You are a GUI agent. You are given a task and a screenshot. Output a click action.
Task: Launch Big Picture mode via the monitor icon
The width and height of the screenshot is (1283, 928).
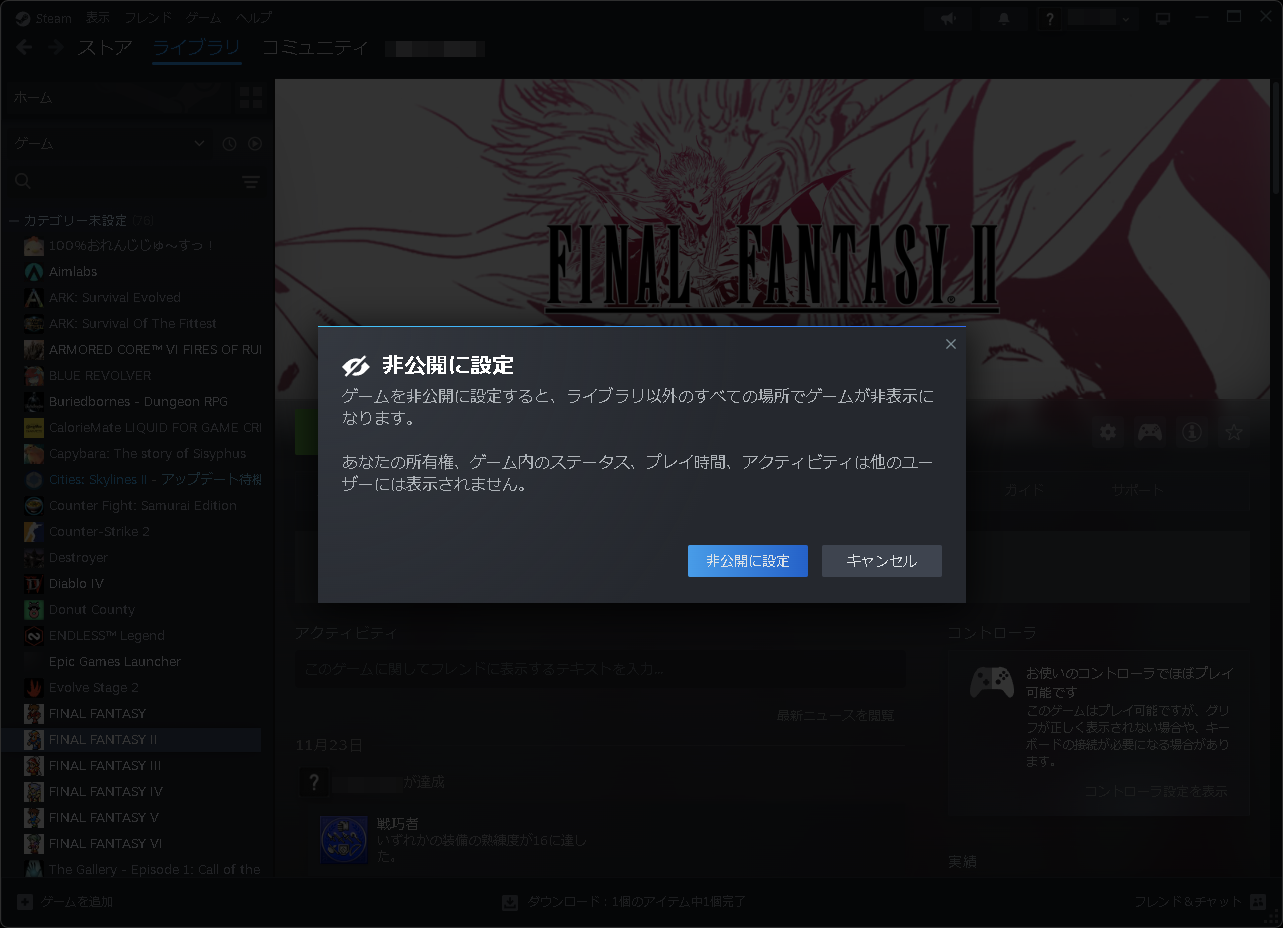[x=1163, y=19]
